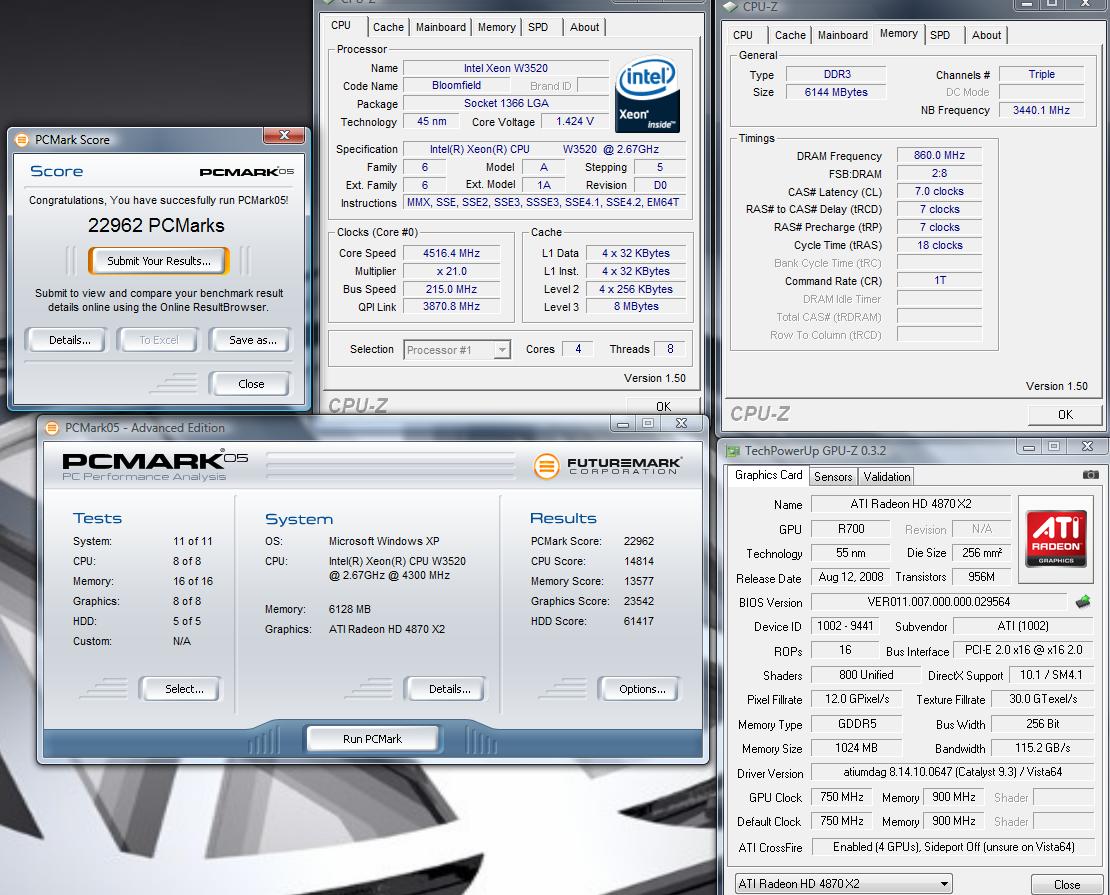Select Graphics Card tab in GPU-Z

[768, 475]
